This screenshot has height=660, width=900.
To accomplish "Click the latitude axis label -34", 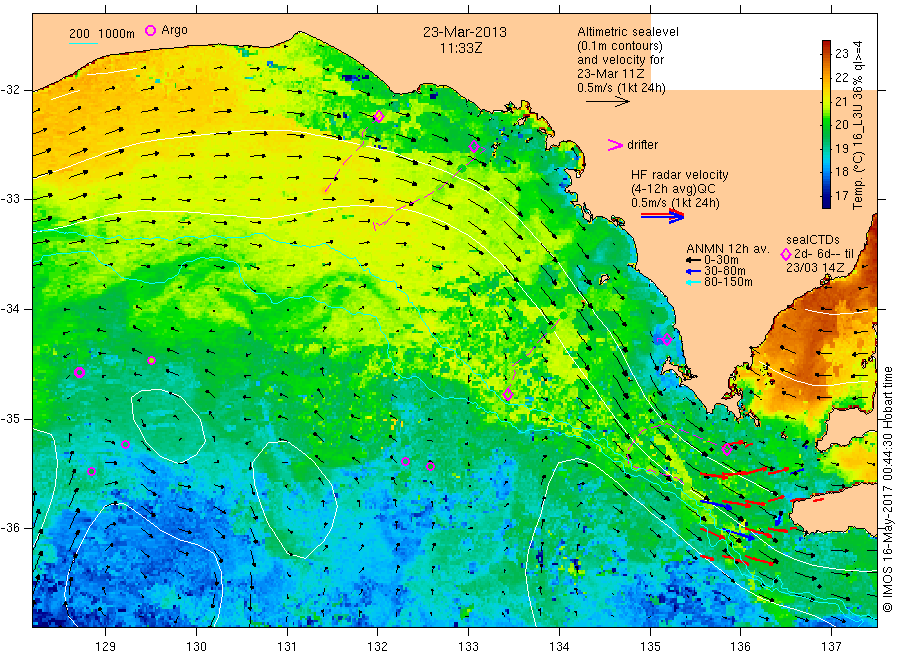I will (10, 309).
